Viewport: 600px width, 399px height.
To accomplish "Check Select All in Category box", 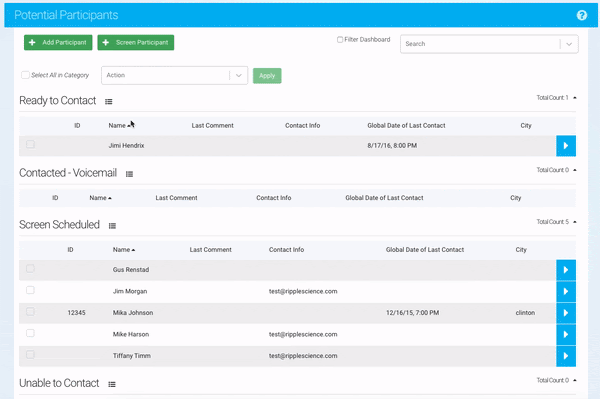I will click(x=25, y=75).
